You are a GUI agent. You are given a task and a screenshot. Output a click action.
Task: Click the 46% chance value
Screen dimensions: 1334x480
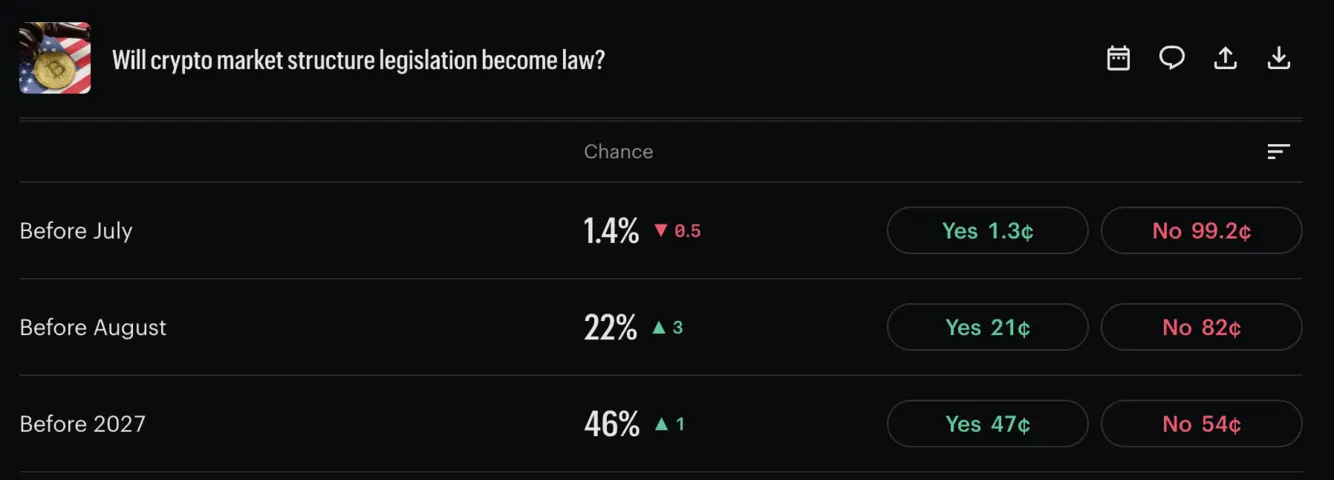[x=611, y=424]
